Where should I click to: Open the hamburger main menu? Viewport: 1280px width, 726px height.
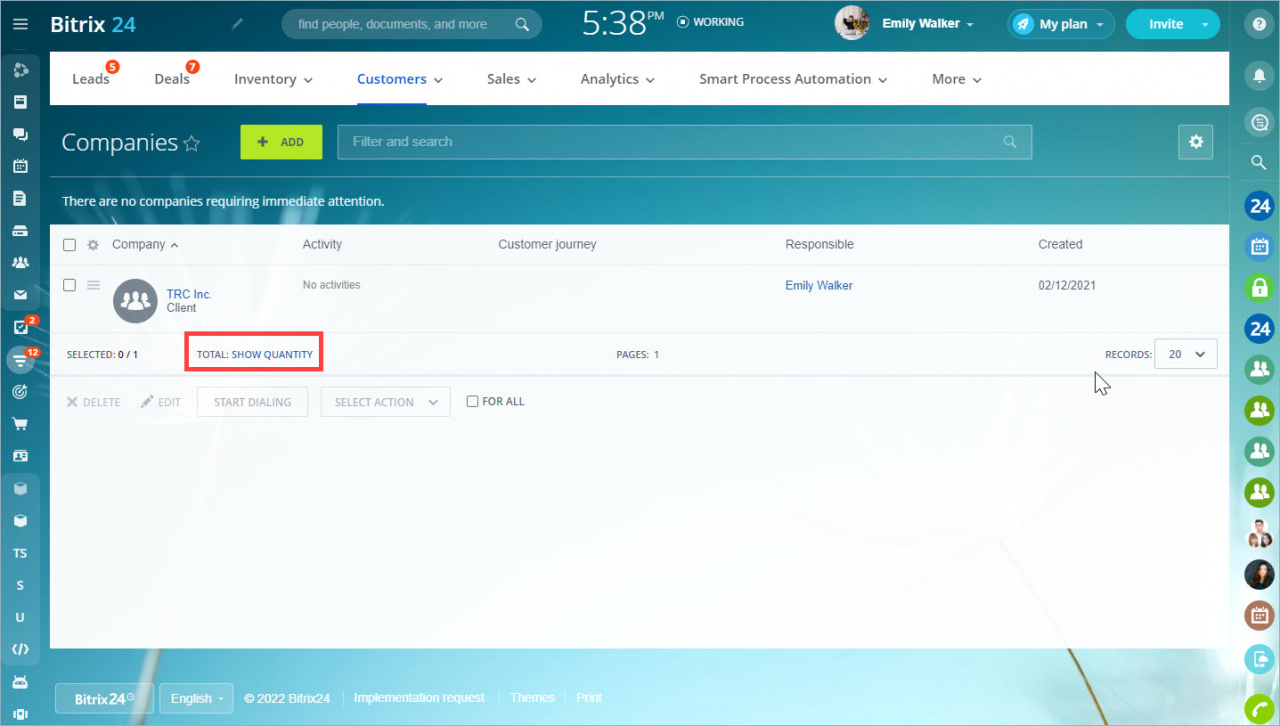20,24
